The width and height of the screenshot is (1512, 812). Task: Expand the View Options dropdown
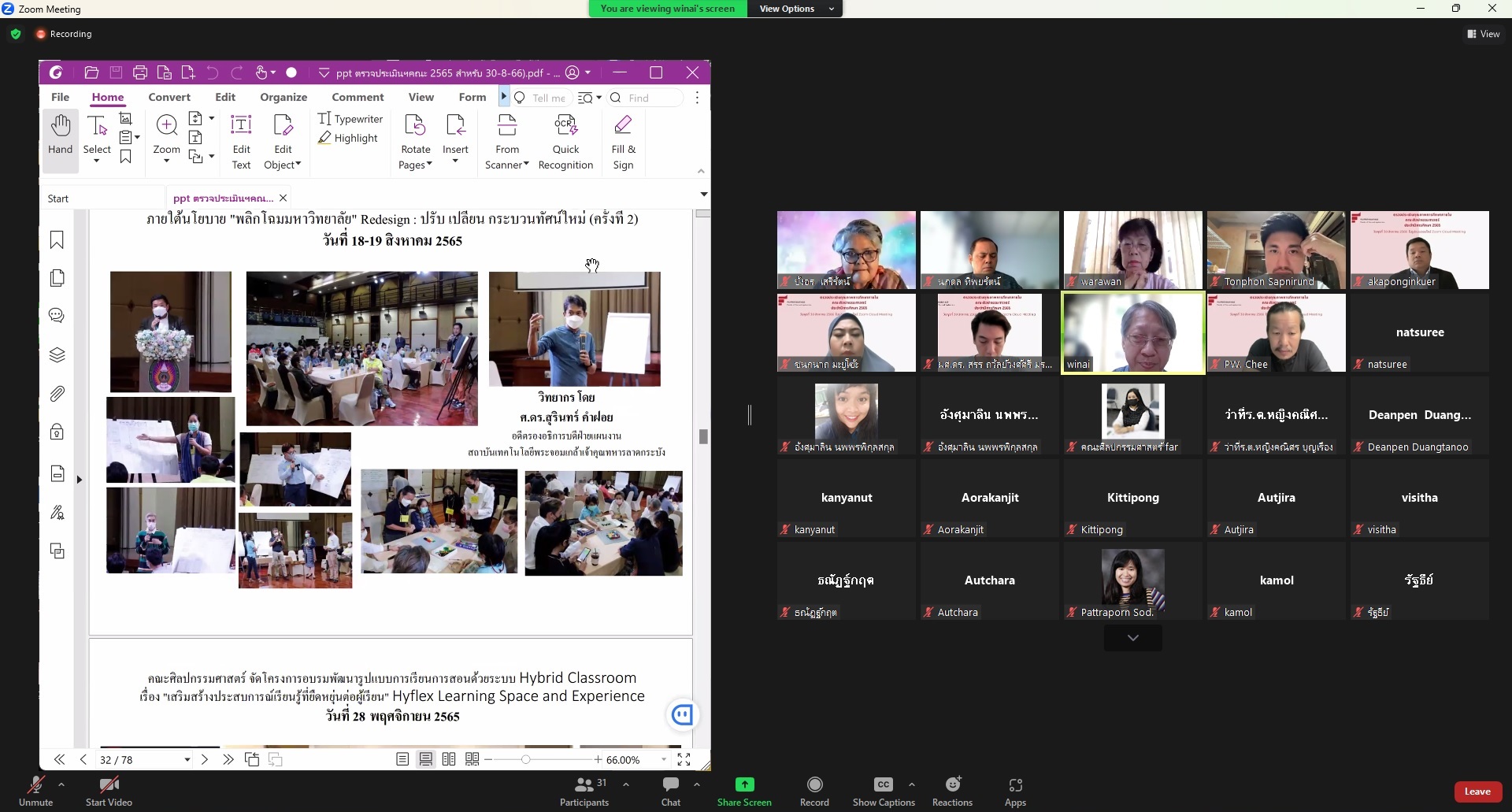[795, 9]
